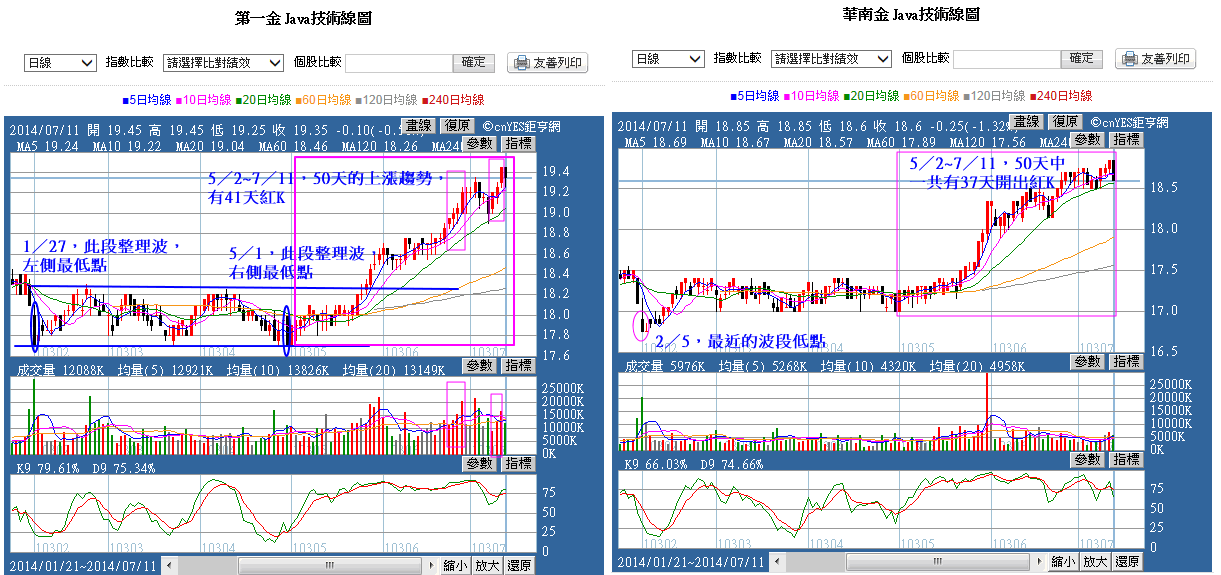Image resolution: width=1221 pixels, height=575 pixels.
Task: Click left scroll arrow of 第一金 timeline
Action: (167, 566)
